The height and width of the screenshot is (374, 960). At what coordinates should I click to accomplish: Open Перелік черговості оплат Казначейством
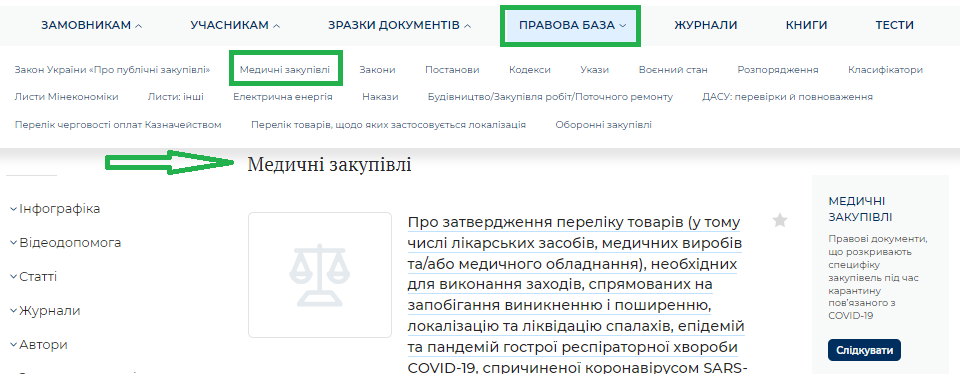click(118, 125)
